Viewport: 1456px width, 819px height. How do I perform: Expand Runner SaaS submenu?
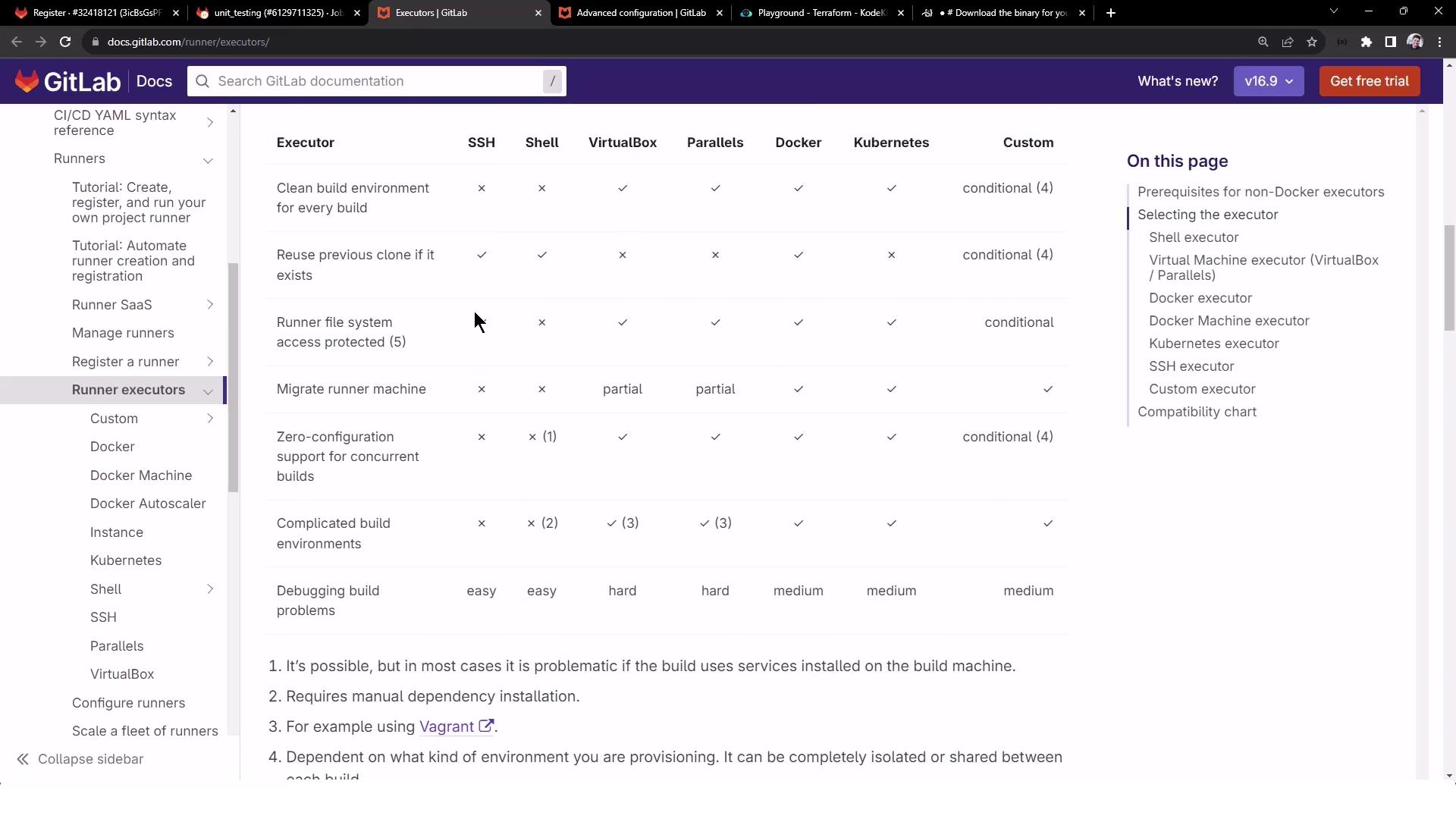pyautogui.click(x=210, y=305)
